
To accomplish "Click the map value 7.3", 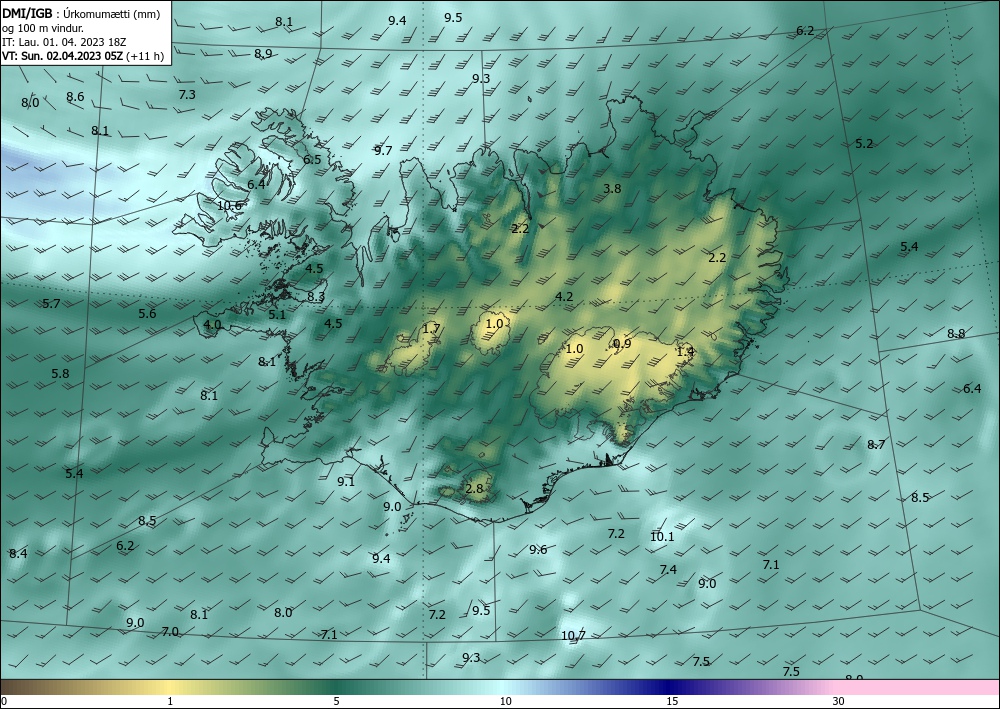I will 187,94.
